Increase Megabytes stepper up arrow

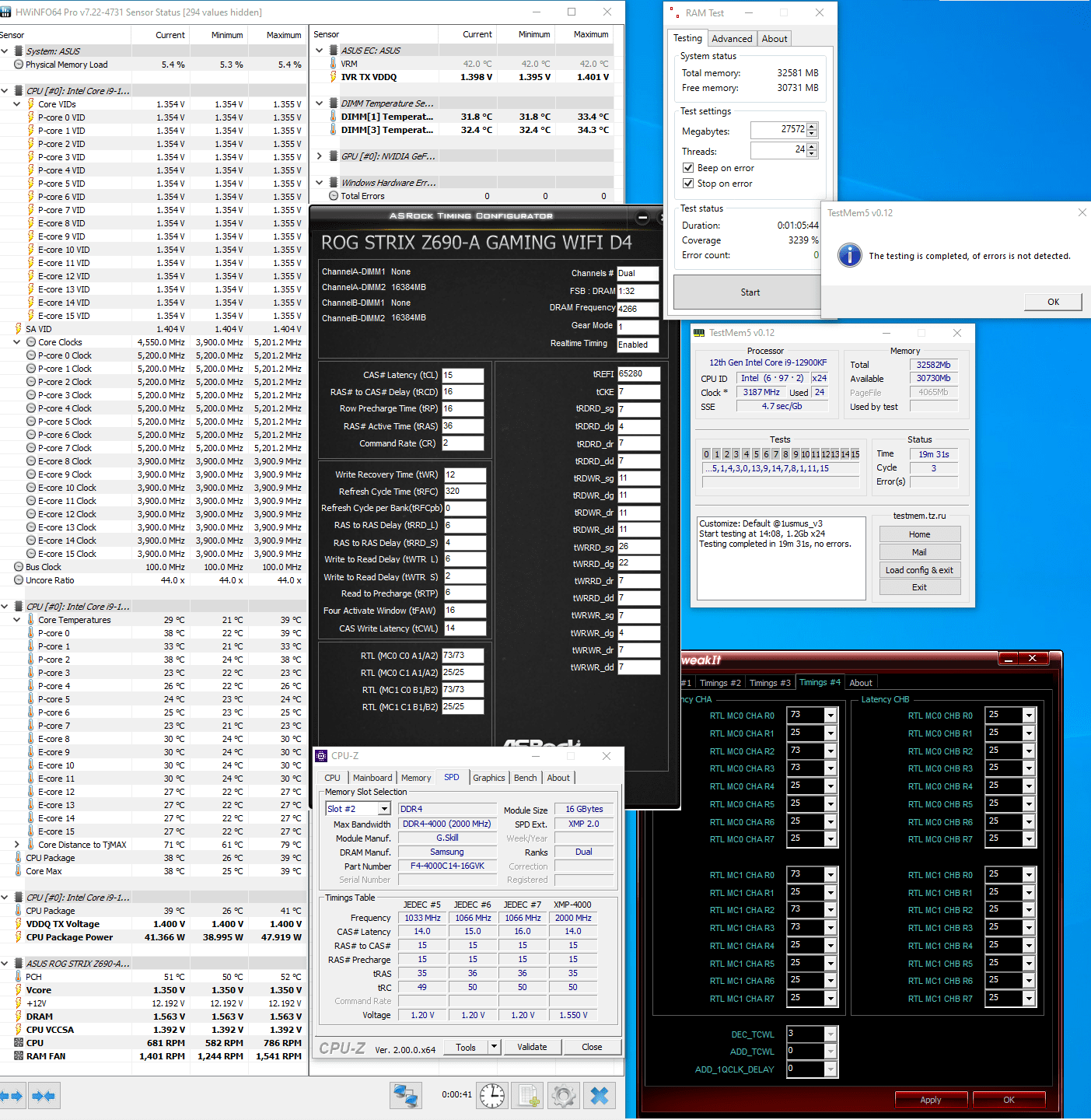tap(812, 126)
